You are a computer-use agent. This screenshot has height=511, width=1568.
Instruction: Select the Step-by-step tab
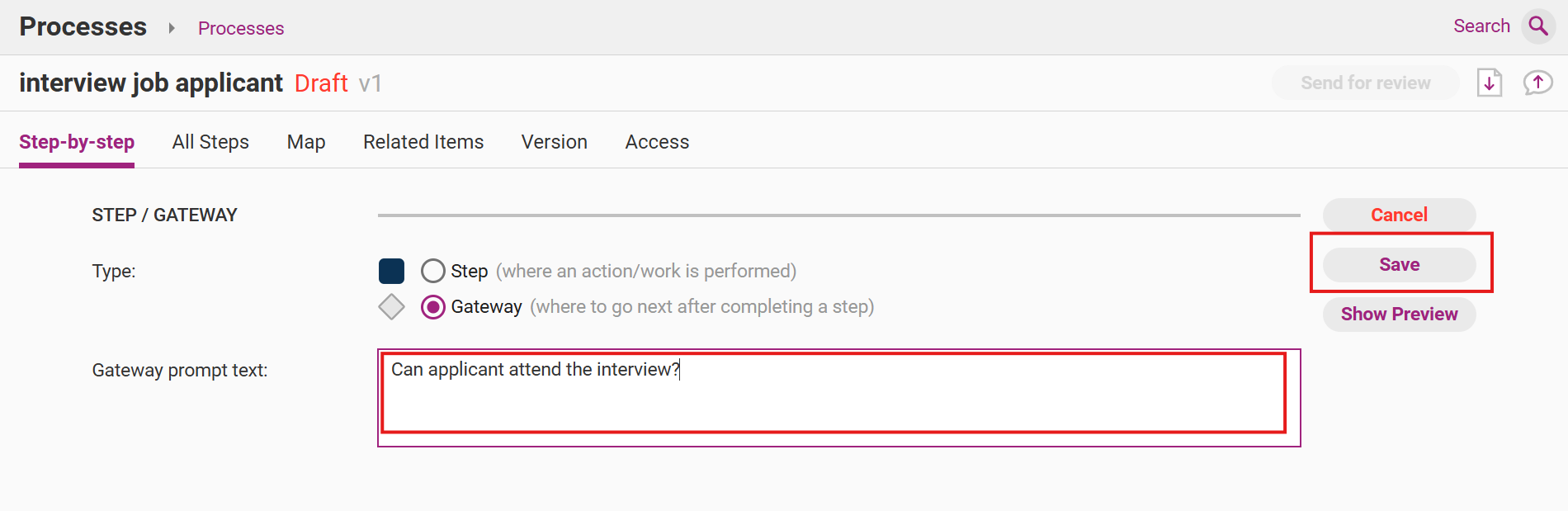pyautogui.click(x=77, y=142)
